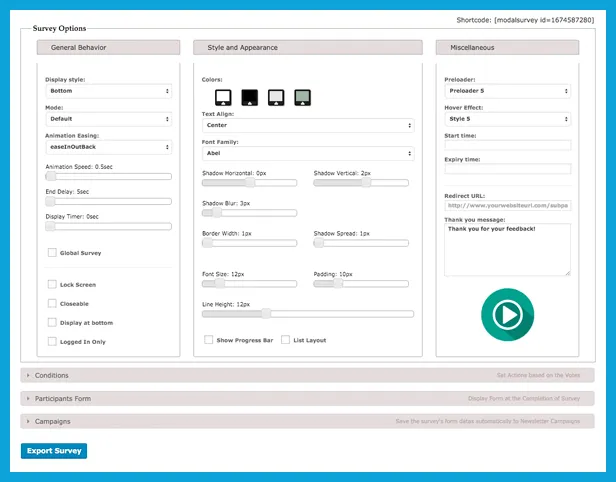Open the Preloader dropdown

click(x=508, y=91)
